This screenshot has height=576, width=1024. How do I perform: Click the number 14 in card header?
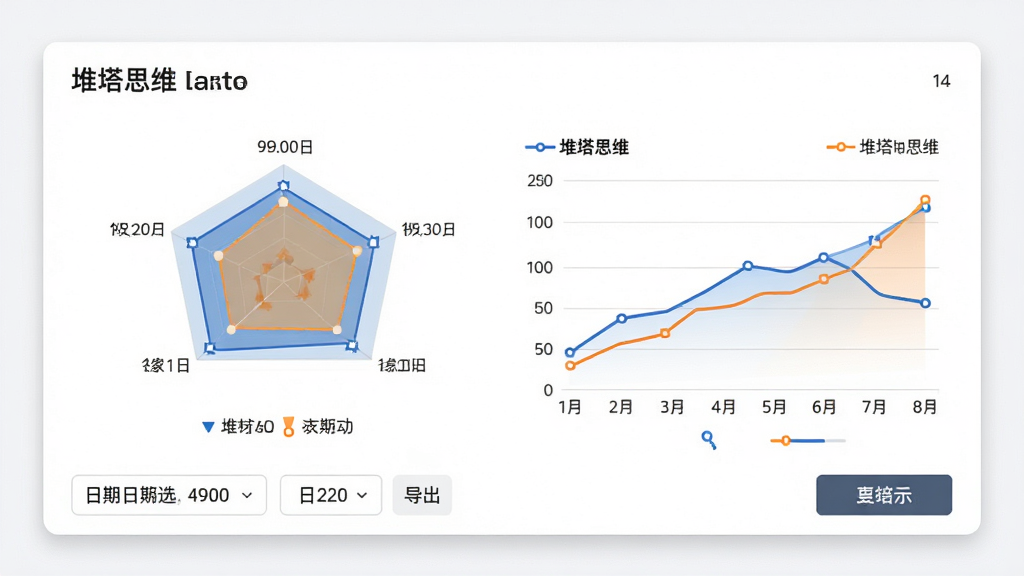point(941,81)
